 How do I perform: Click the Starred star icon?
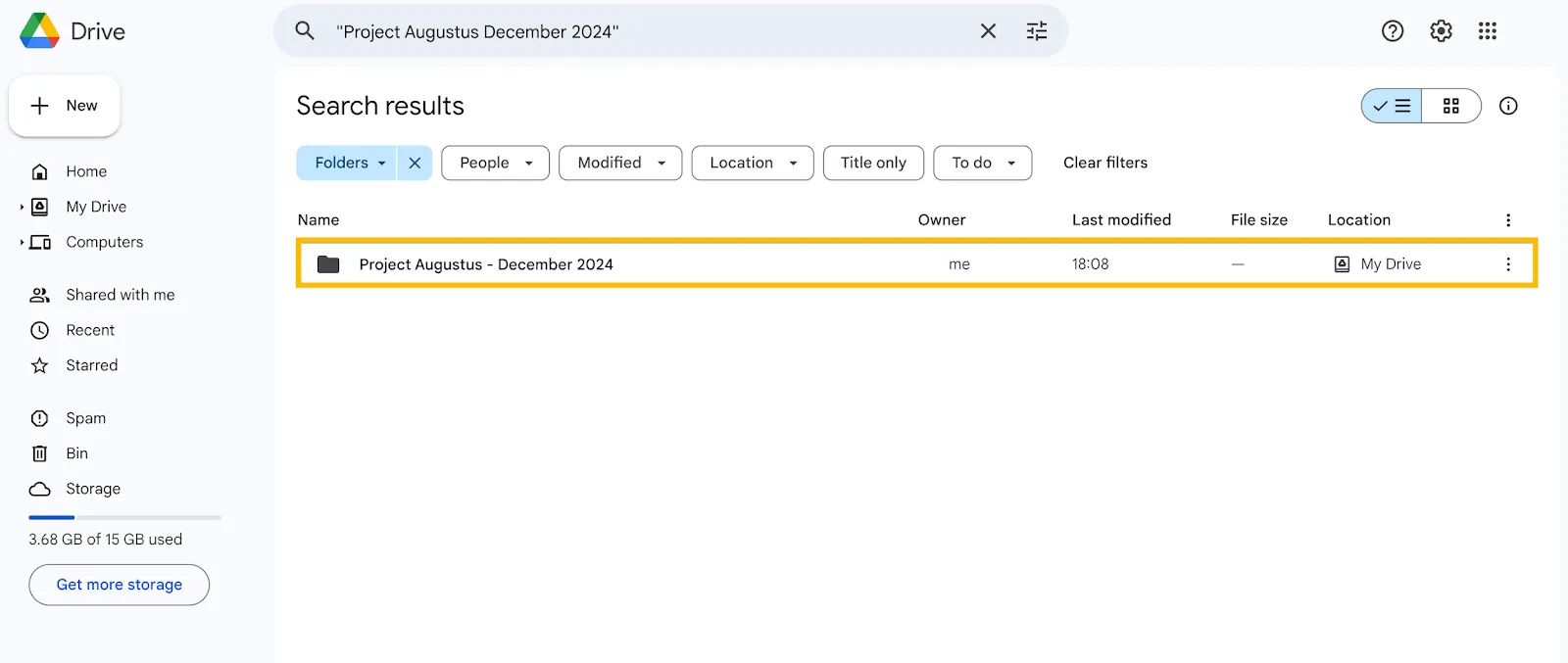40,365
